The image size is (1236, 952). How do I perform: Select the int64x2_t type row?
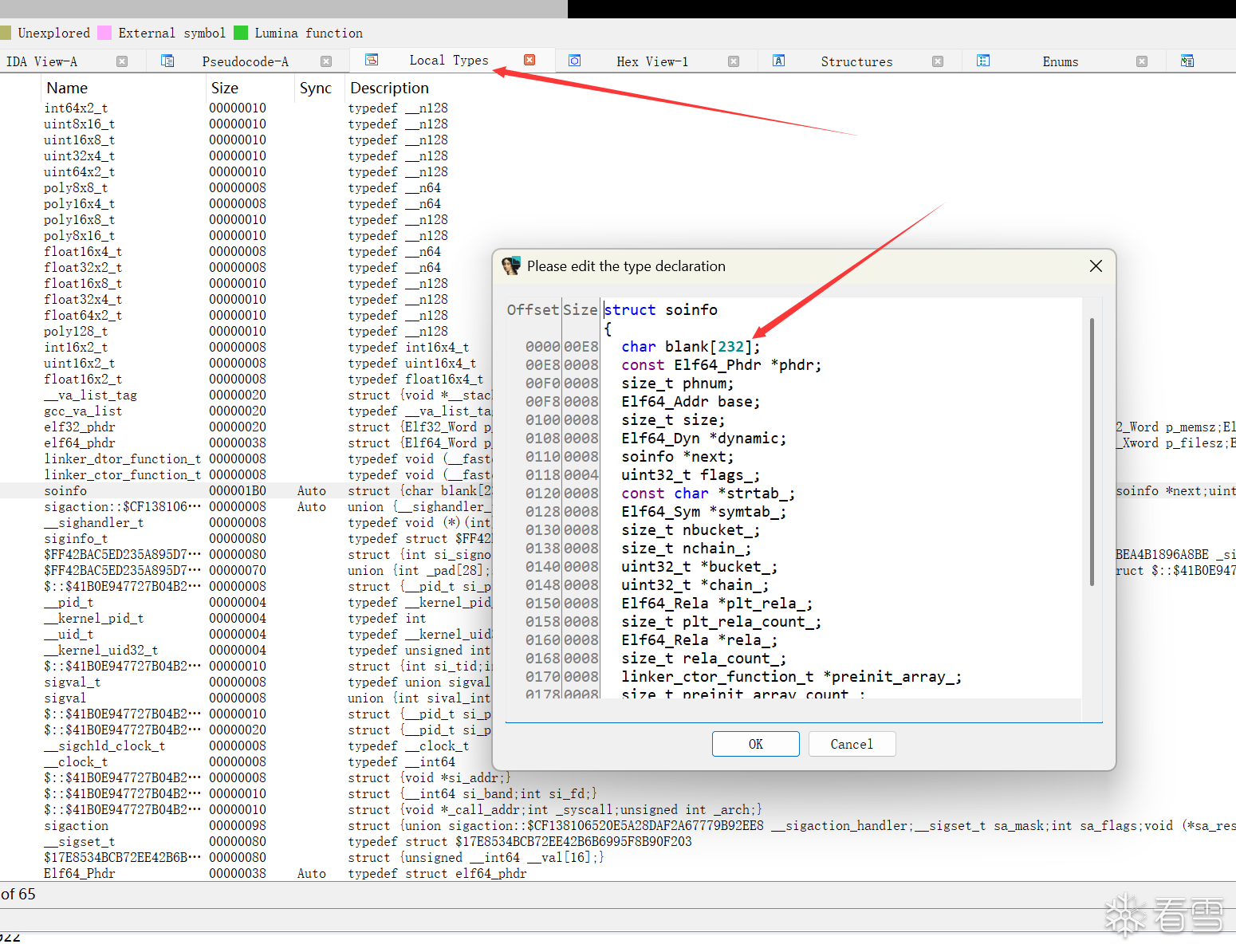[x=618, y=108]
